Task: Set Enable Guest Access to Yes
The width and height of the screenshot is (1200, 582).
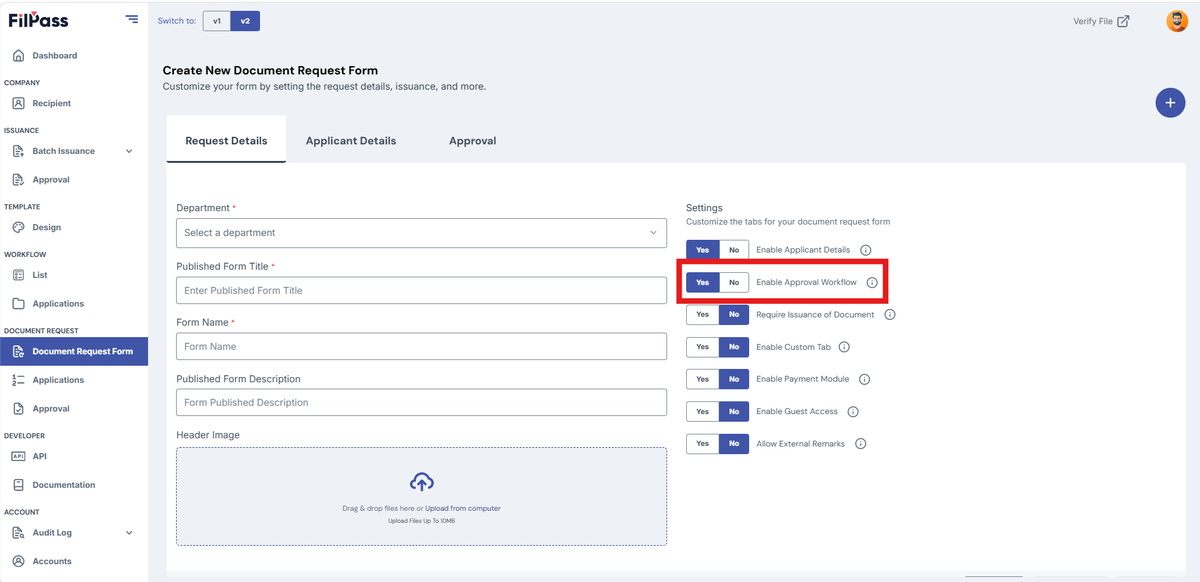Action: [703, 411]
